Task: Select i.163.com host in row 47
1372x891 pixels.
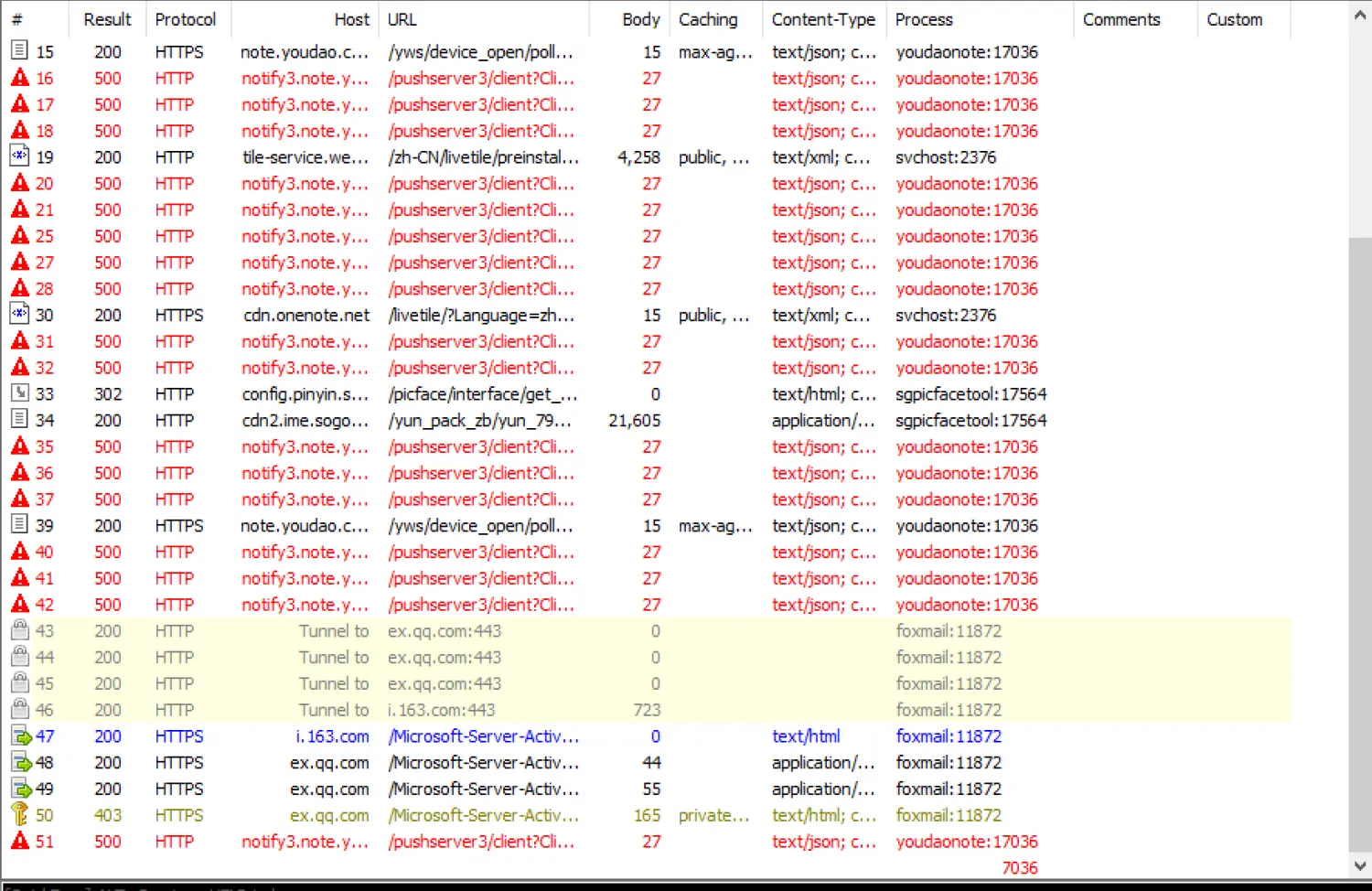Action: tap(333, 736)
